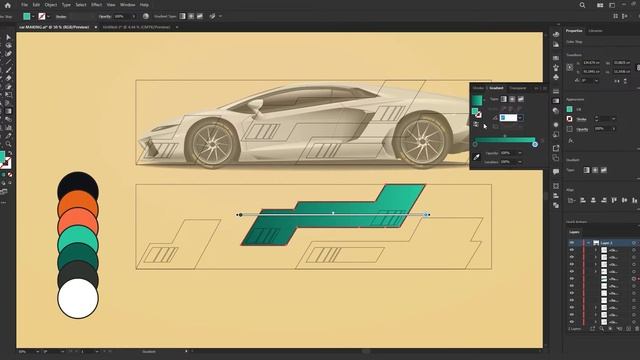Go to the Illustrator Home screen icon
This screenshot has height=360, width=640.
7,5
